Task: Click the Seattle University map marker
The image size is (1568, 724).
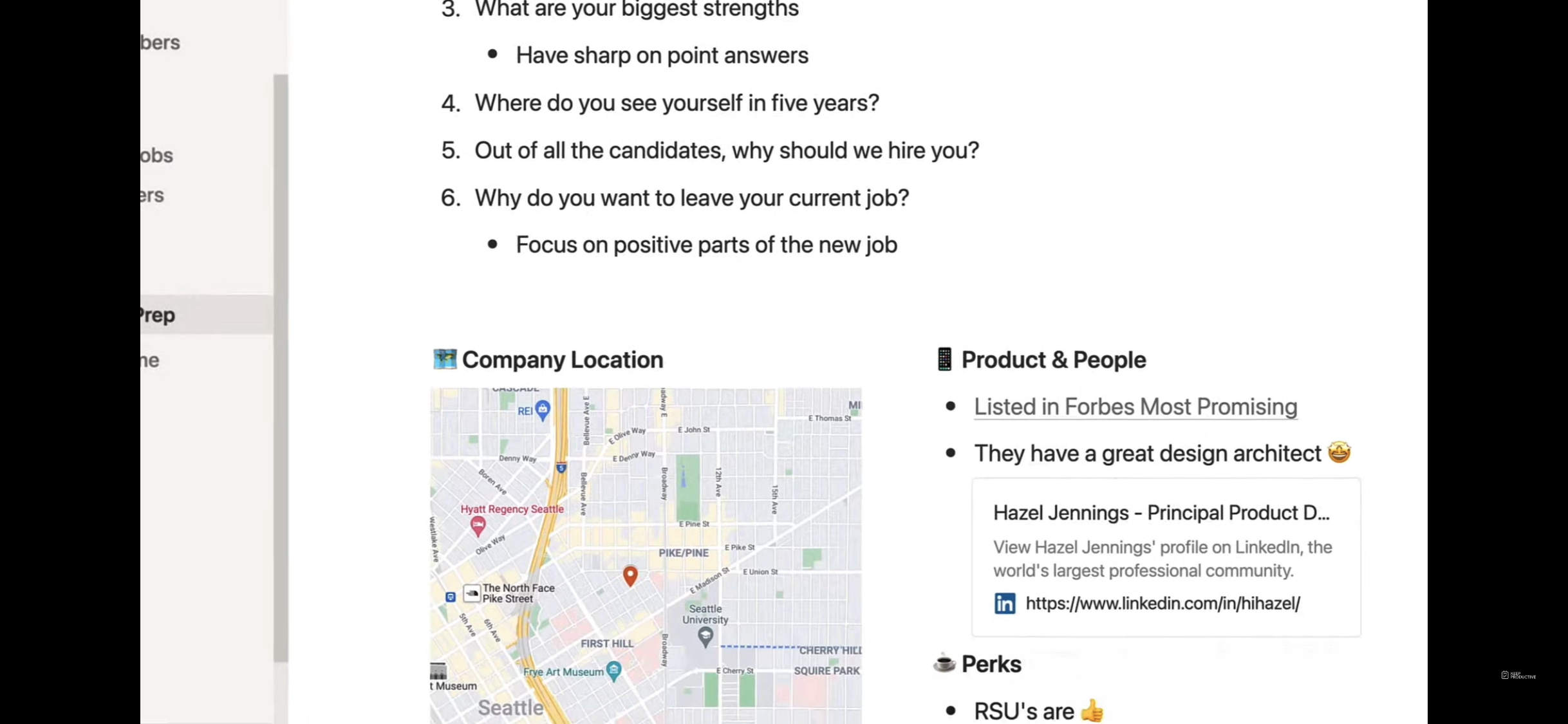Action: point(705,637)
